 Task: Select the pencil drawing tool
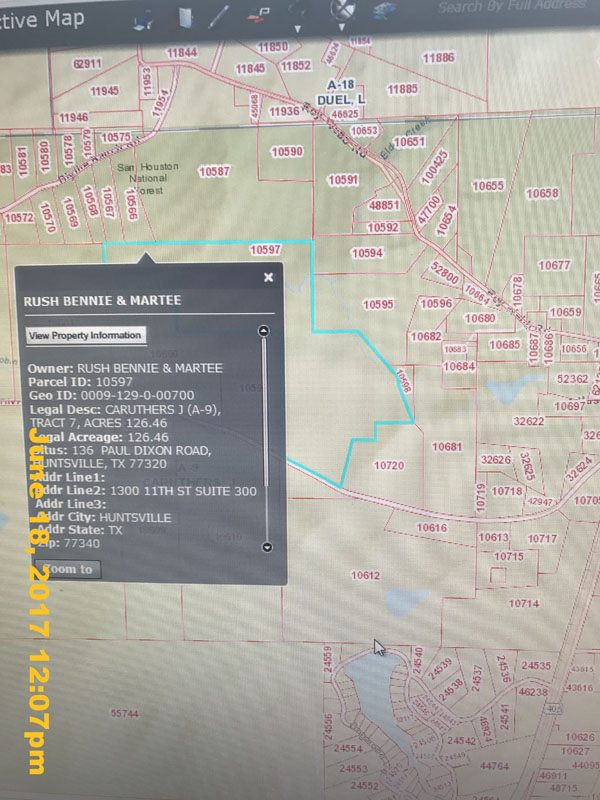coord(219,16)
